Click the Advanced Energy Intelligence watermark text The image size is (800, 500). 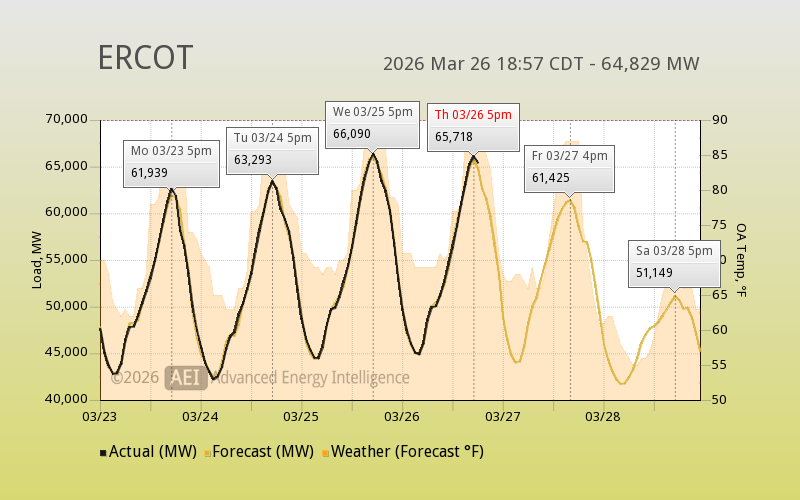[310, 377]
